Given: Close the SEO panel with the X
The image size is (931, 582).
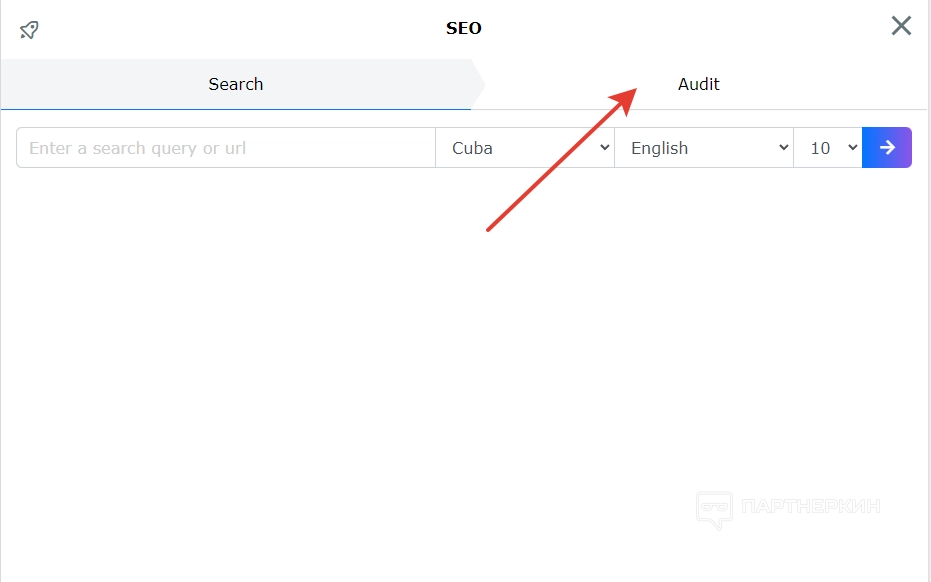Looking at the screenshot, I should click(x=901, y=26).
